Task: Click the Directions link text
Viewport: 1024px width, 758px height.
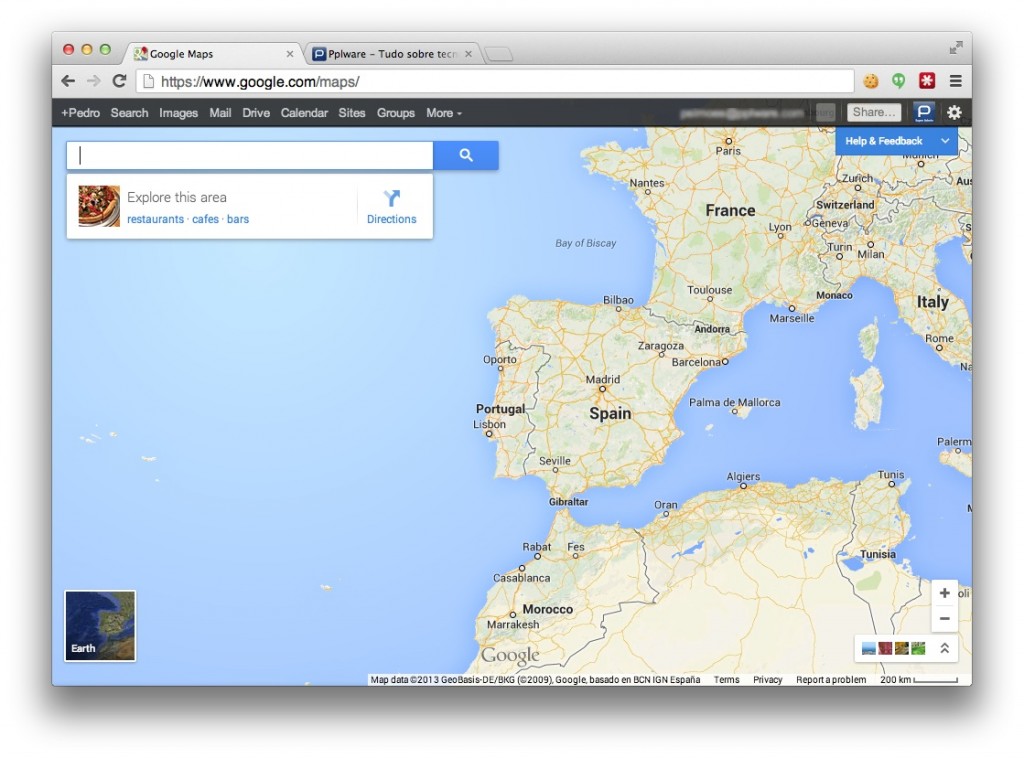Action: click(x=391, y=219)
